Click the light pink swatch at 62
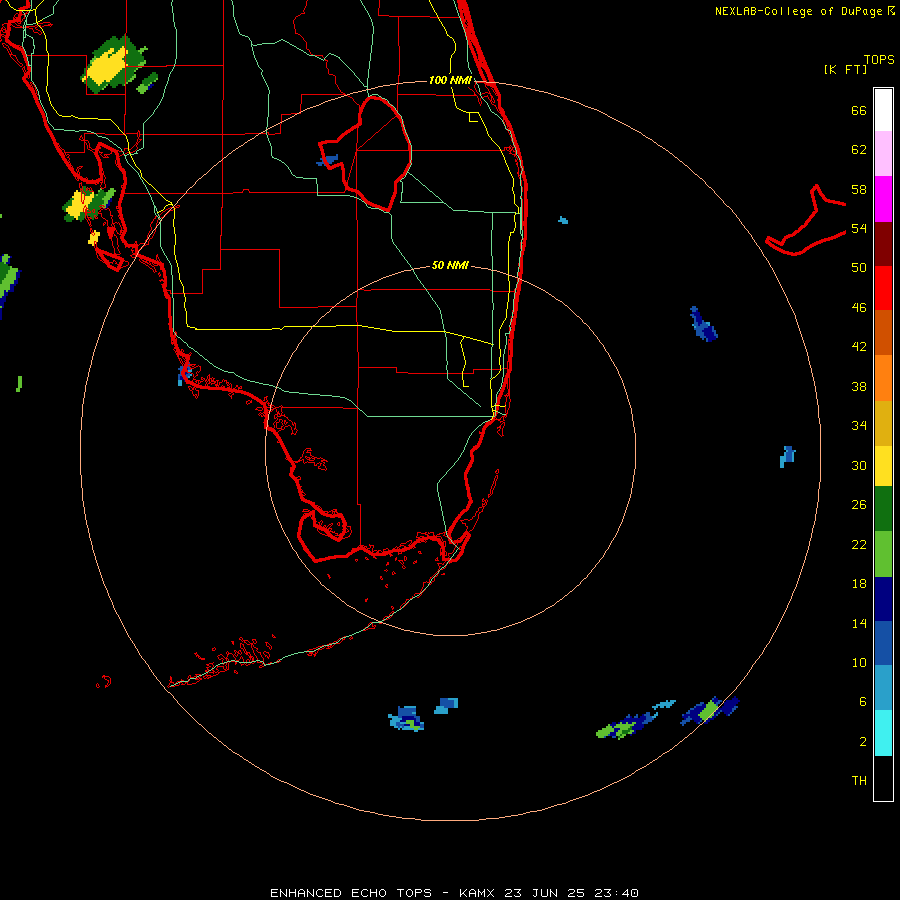 pyautogui.click(x=883, y=153)
